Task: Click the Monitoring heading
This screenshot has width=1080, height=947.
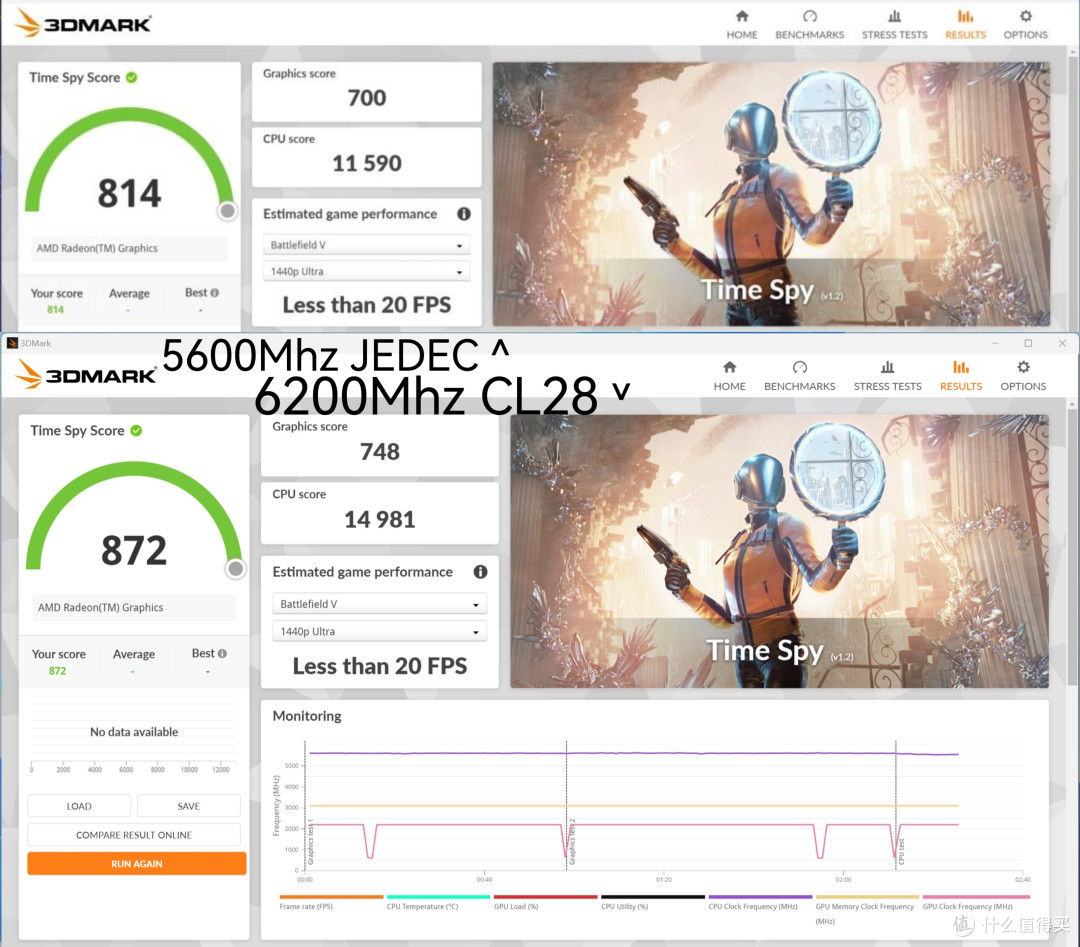Action: point(307,716)
